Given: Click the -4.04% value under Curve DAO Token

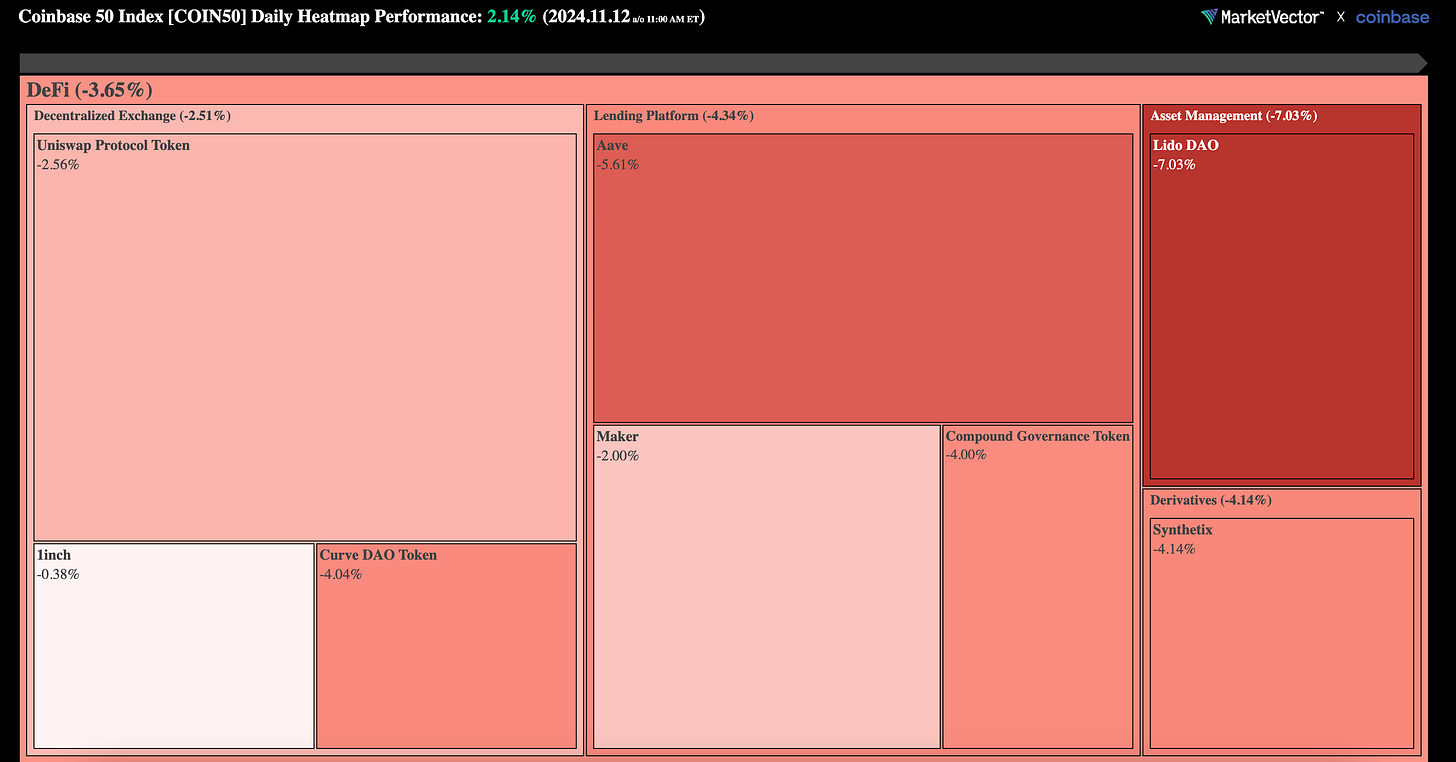Looking at the screenshot, I should (341, 574).
